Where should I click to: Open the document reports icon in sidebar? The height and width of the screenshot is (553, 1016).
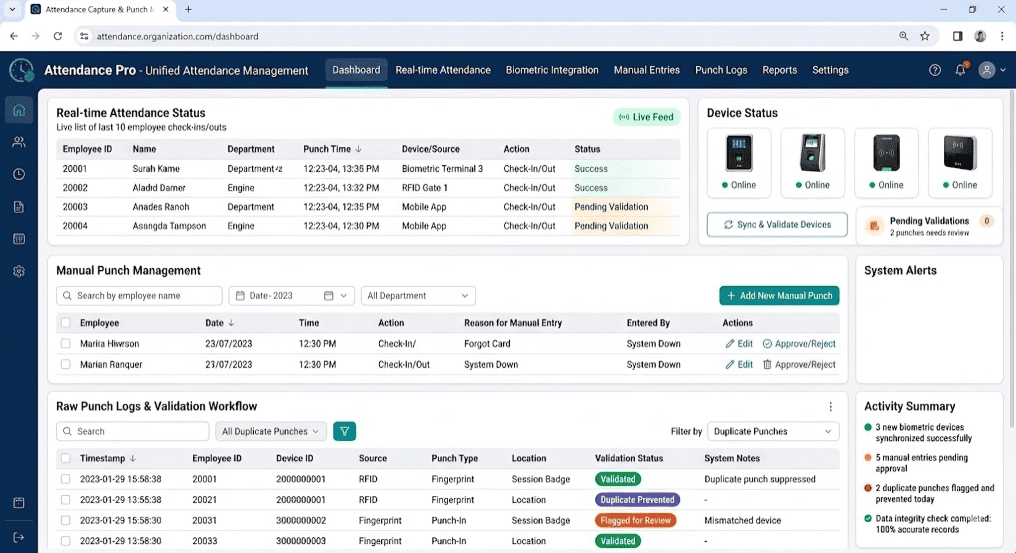click(x=19, y=207)
